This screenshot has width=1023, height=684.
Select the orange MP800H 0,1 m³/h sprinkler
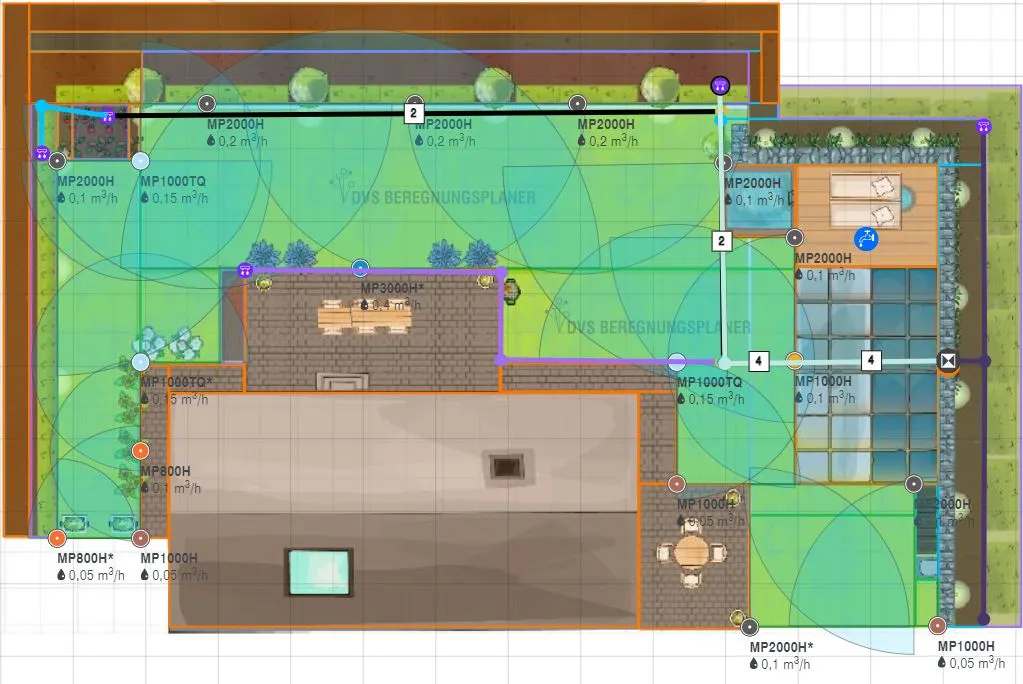pyautogui.click(x=140, y=450)
